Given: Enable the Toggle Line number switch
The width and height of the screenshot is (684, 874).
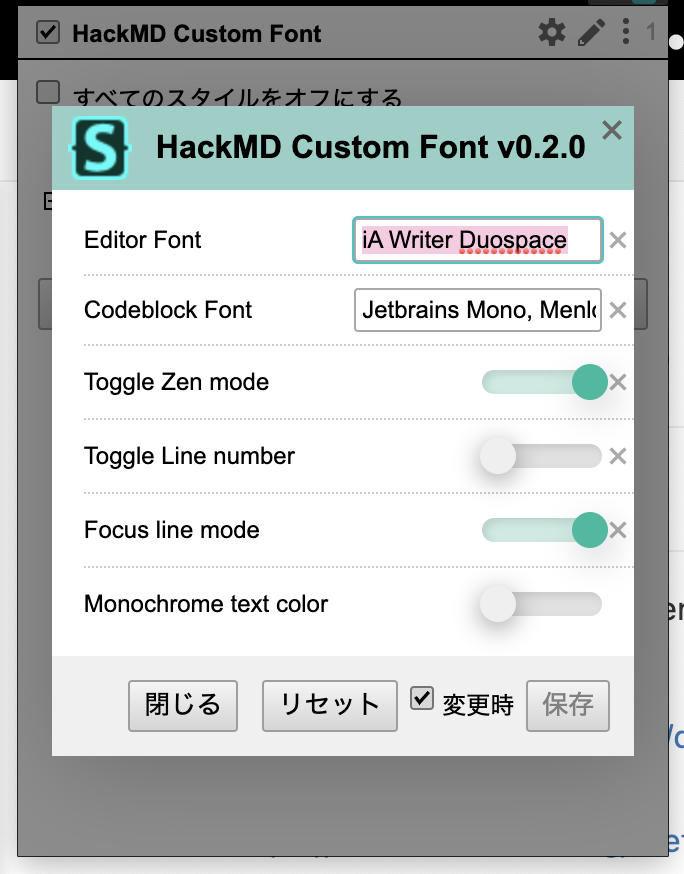Looking at the screenshot, I should pos(542,456).
